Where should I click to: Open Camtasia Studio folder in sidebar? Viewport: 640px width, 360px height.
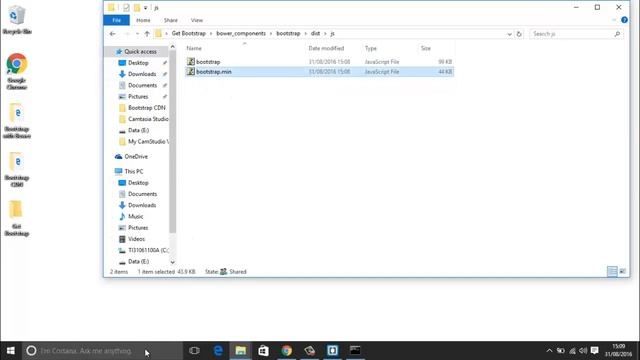(x=148, y=119)
